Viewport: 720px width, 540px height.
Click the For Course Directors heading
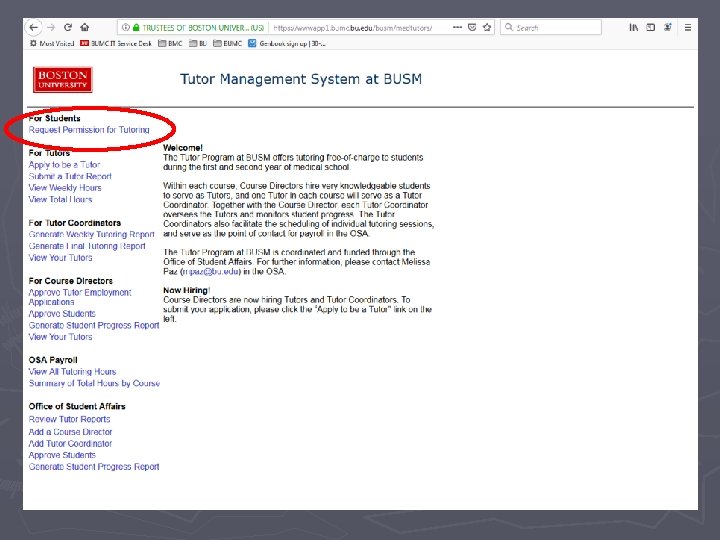70,281
